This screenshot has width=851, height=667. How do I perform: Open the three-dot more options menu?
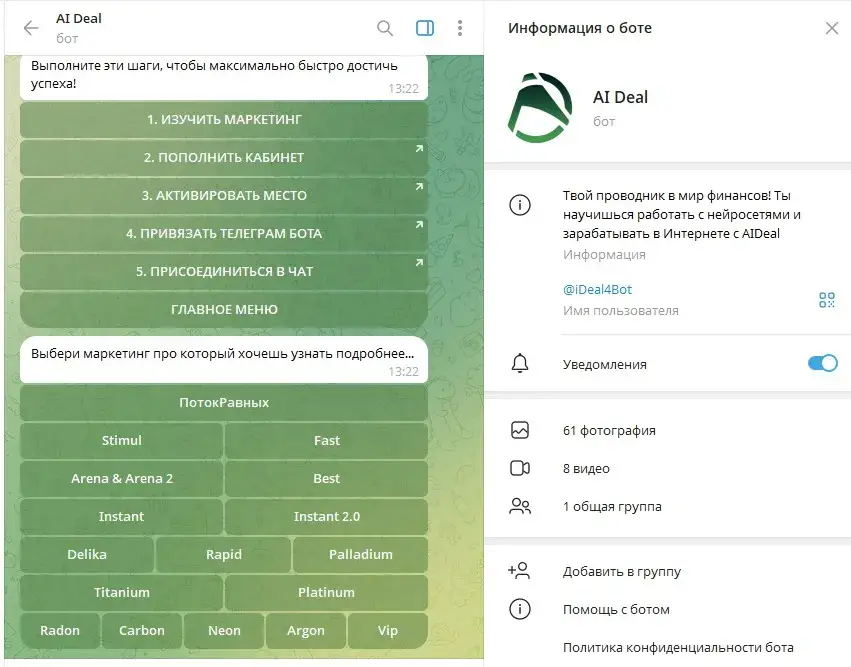(x=460, y=28)
